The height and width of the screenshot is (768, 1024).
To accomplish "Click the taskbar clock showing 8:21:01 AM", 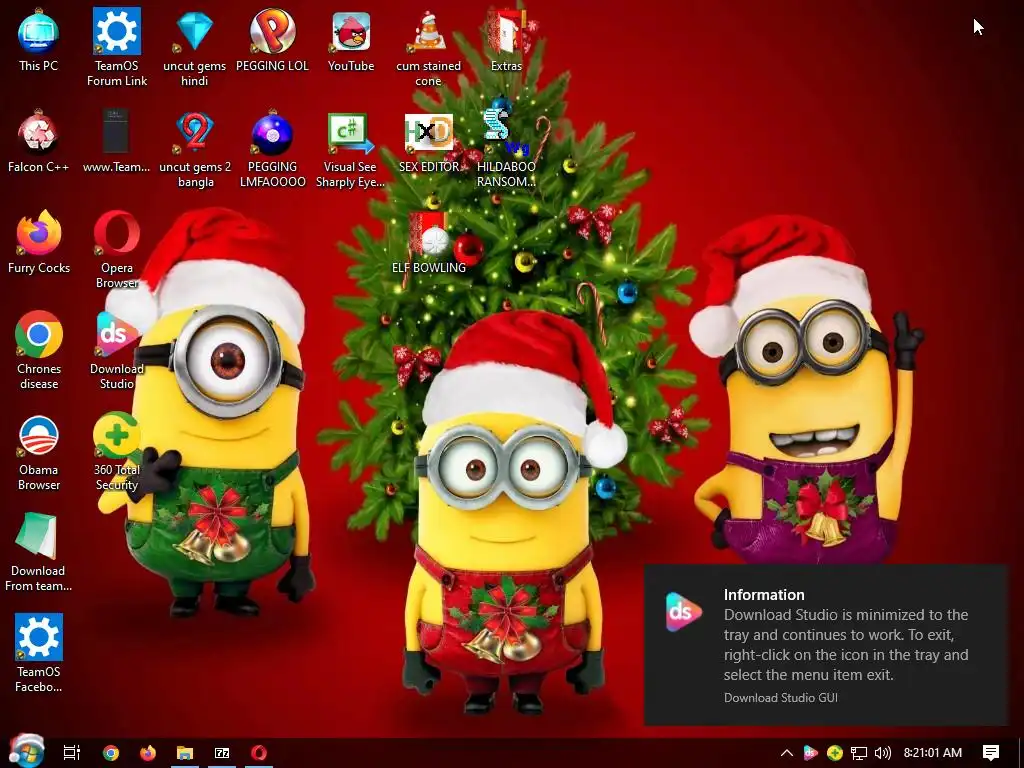I will [x=933, y=753].
